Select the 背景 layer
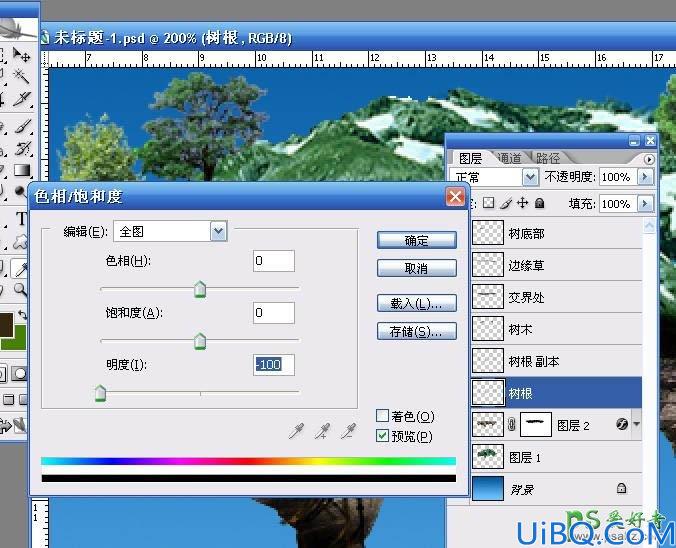The image size is (676, 548). (x=557, y=489)
